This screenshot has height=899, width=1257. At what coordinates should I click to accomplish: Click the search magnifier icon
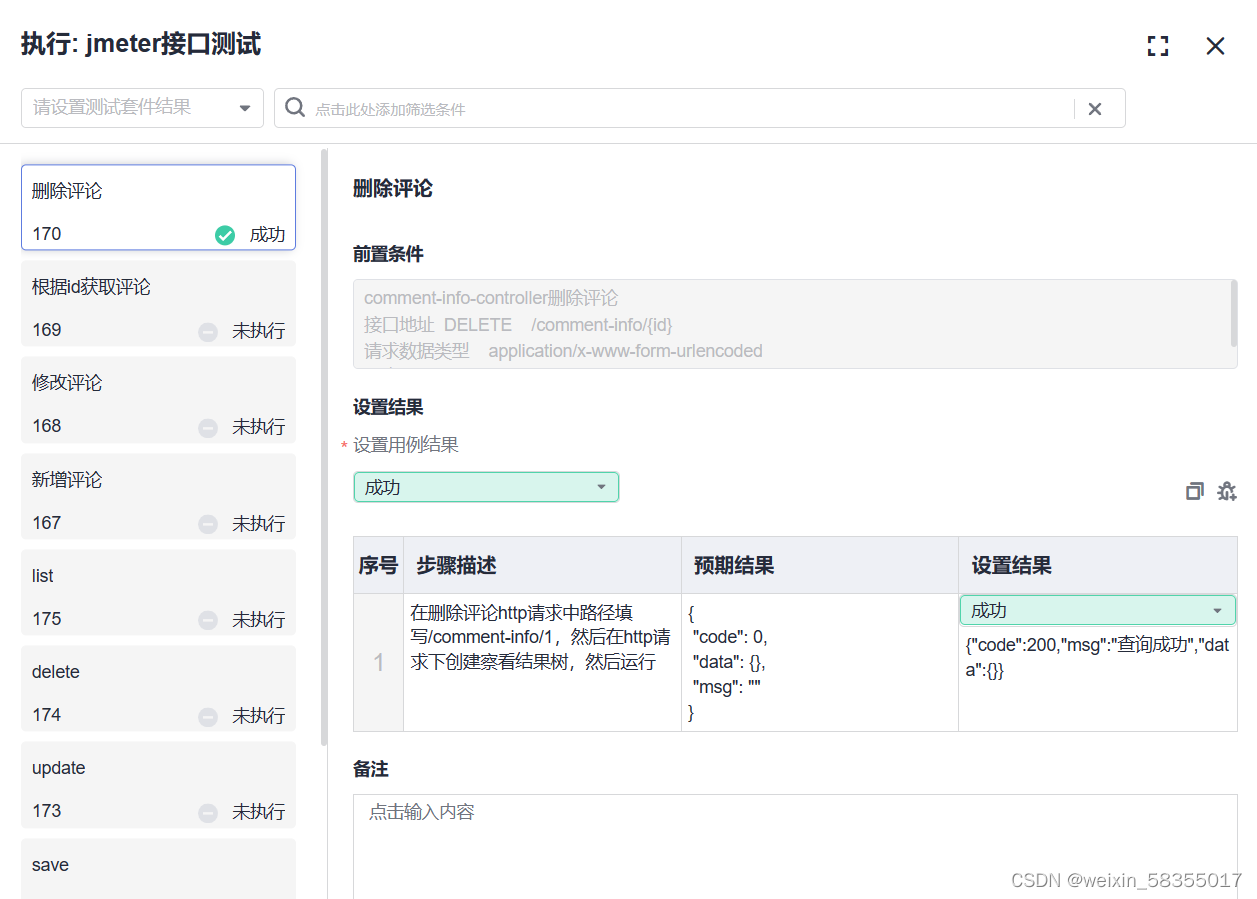point(295,108)
